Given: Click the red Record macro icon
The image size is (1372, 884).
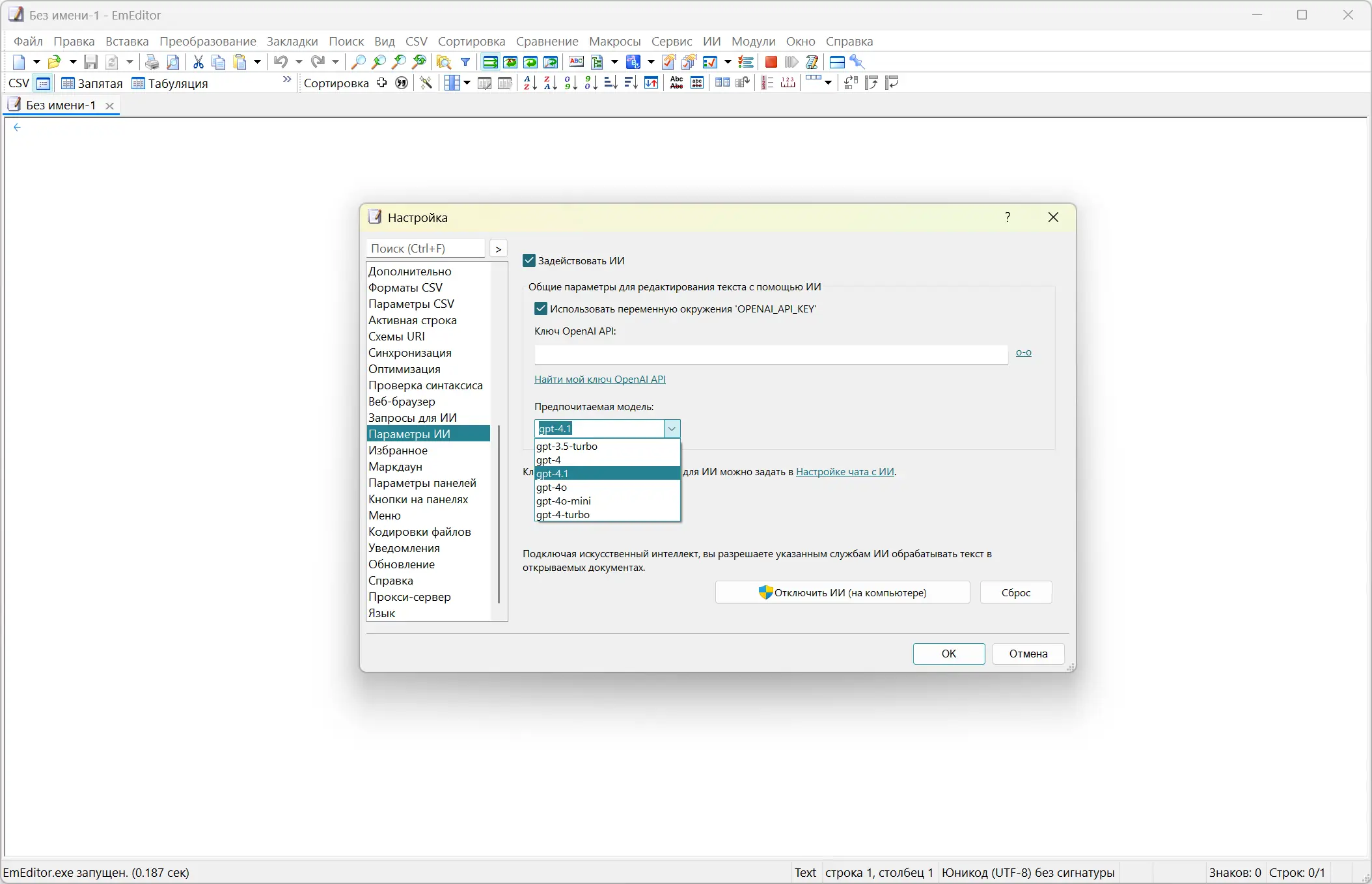Looking at the screenshot, I should pyautogui.click(x=771, y=62).
